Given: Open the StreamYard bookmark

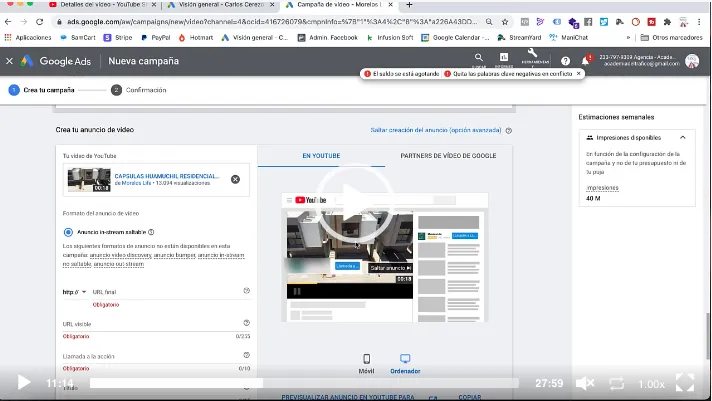Looking at the screenshot, I should 519,38.
